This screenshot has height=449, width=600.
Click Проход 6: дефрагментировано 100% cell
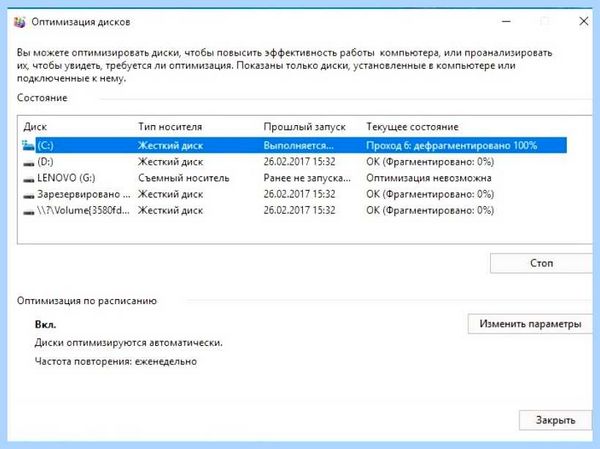pos(452,145)
